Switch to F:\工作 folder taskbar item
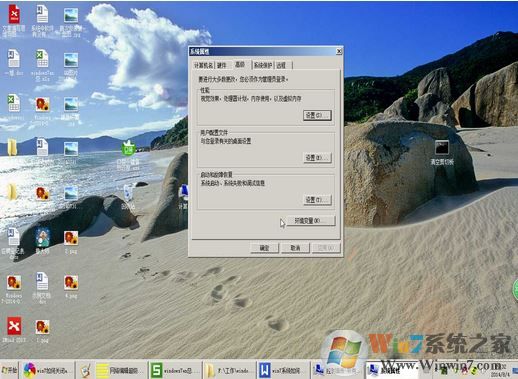This screenshot has height=379, width=518. [229, 370]
